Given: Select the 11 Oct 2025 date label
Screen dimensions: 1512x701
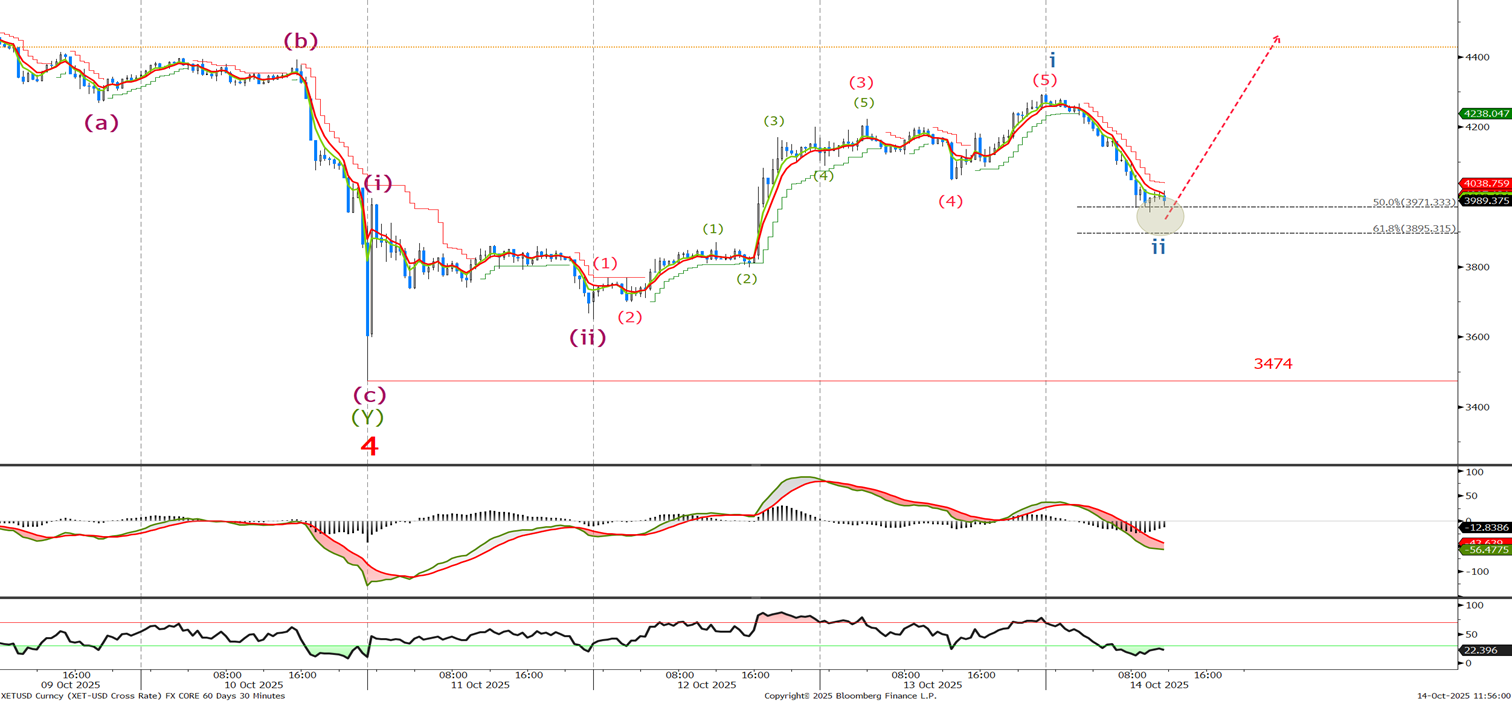Looking at the screenshot, I should [x=480, y=685].
